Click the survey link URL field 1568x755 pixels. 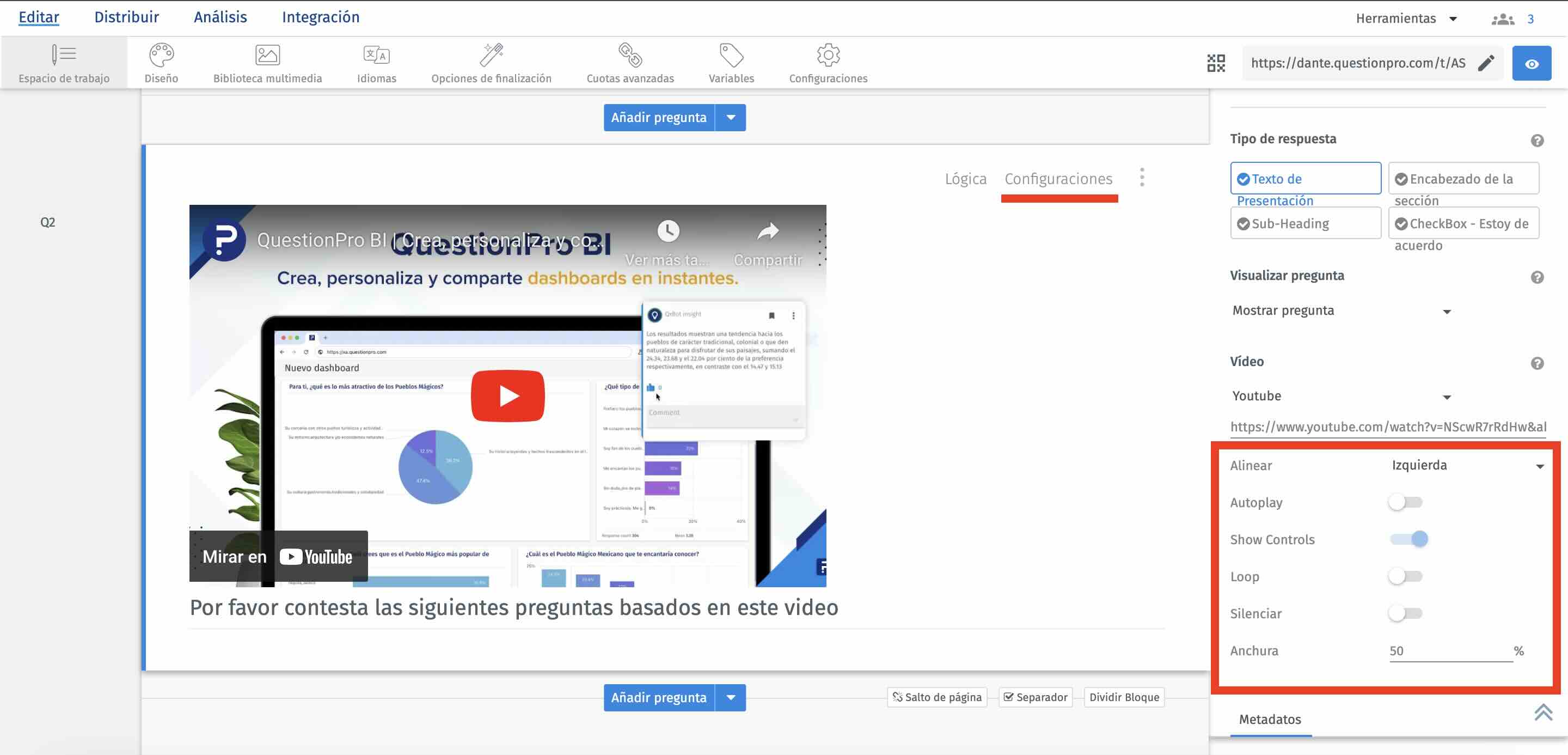pyautogui.click(x=1358, y=63)
